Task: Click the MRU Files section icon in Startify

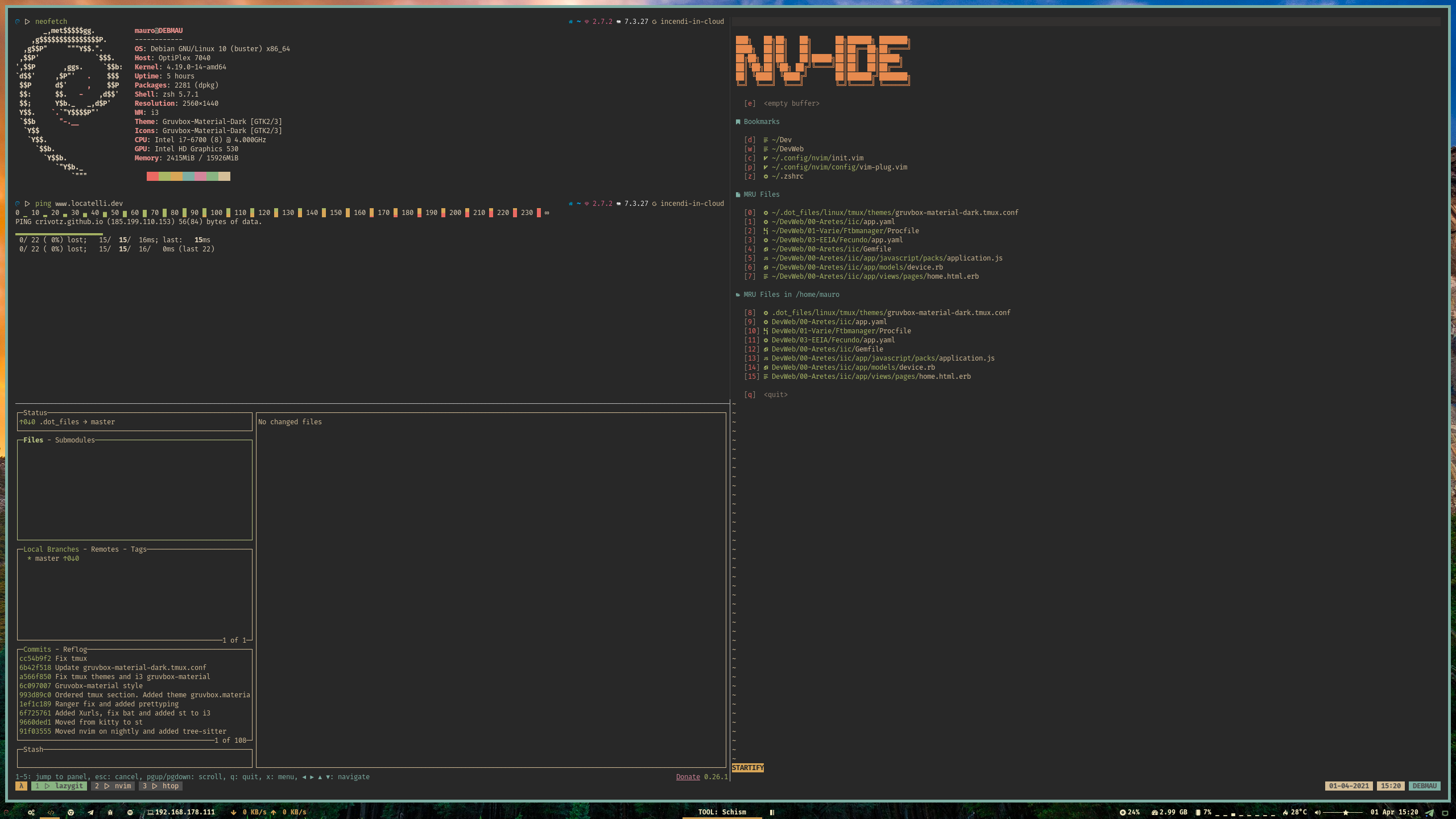Action: click(738, 195)
